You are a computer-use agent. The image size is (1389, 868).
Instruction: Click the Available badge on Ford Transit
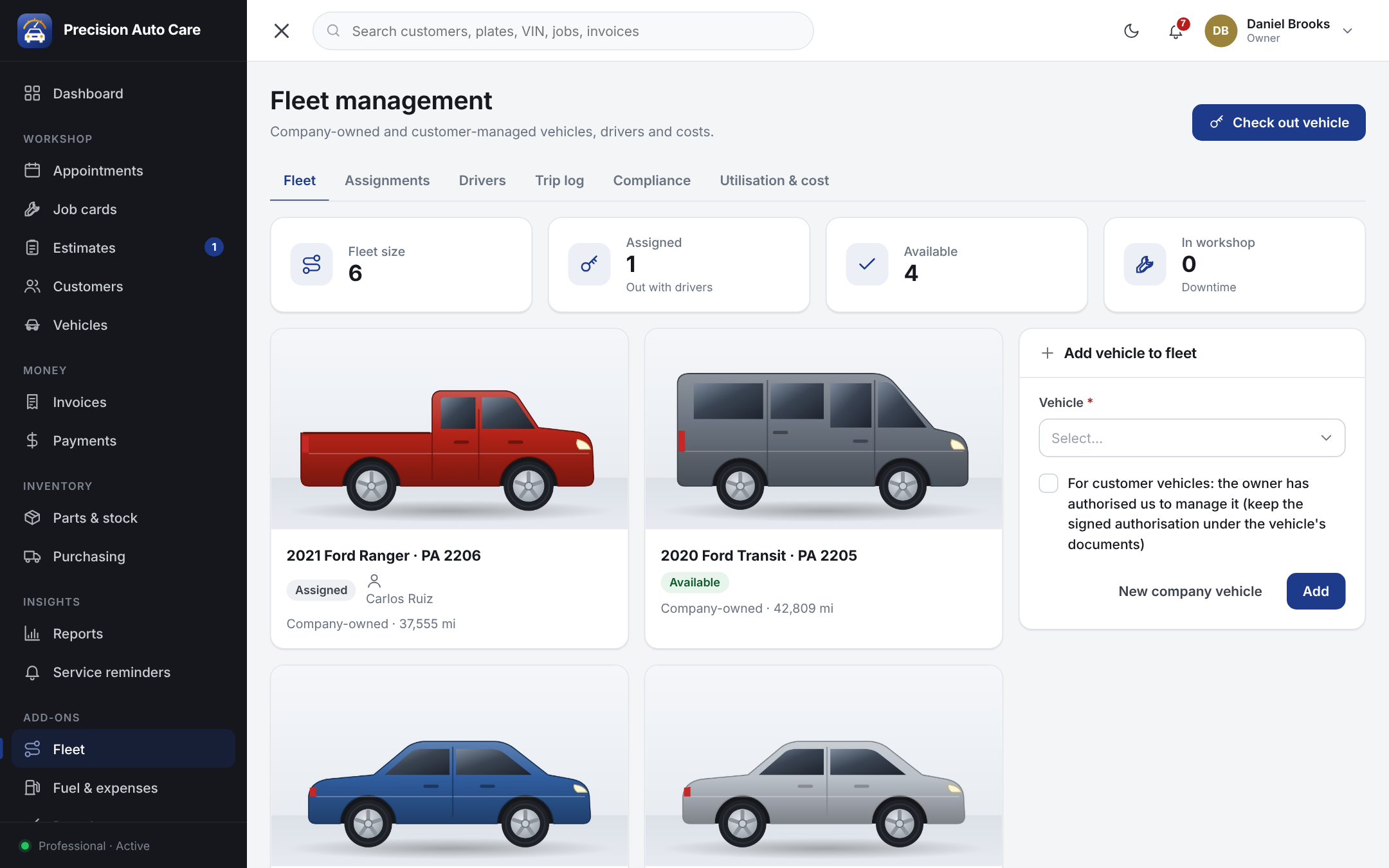(x=694, y=582)
